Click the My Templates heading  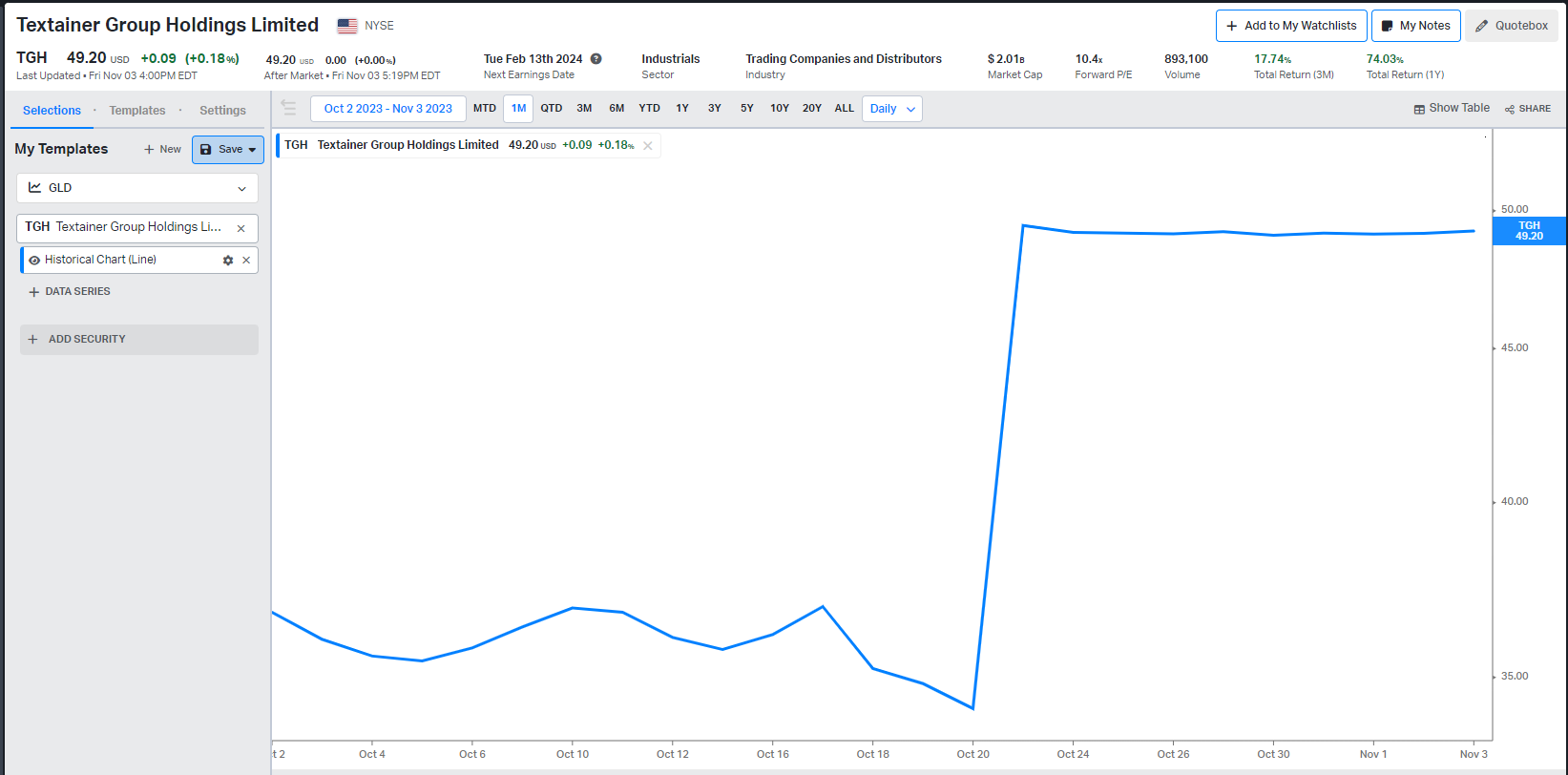click(x=61, y=149)
